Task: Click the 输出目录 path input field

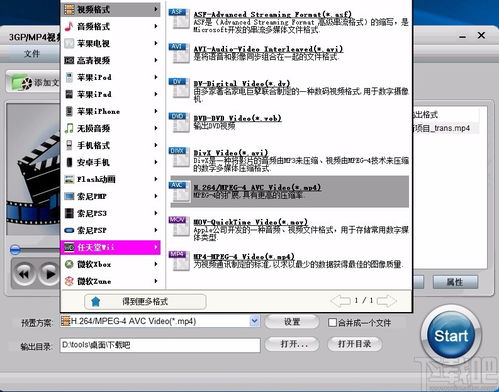Action: coord(160,345)
